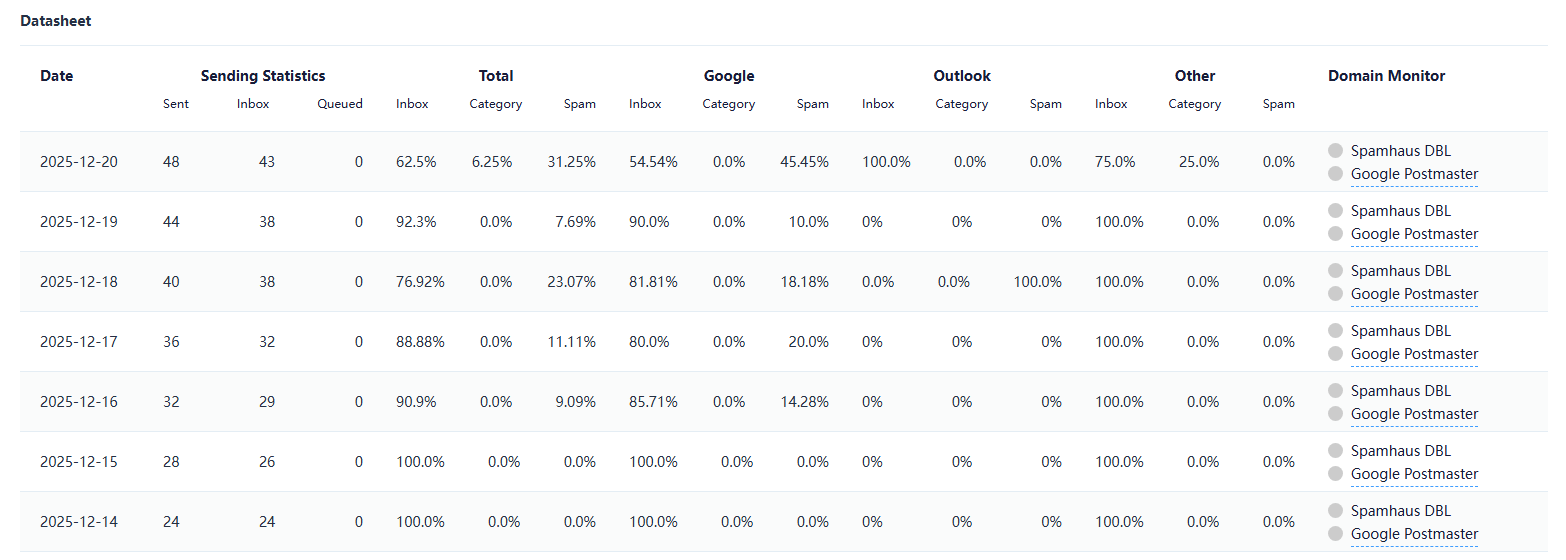Open the Google Postmaster link for 2025-12-20
The image size is (1566, 560).
coord(1414,174)
